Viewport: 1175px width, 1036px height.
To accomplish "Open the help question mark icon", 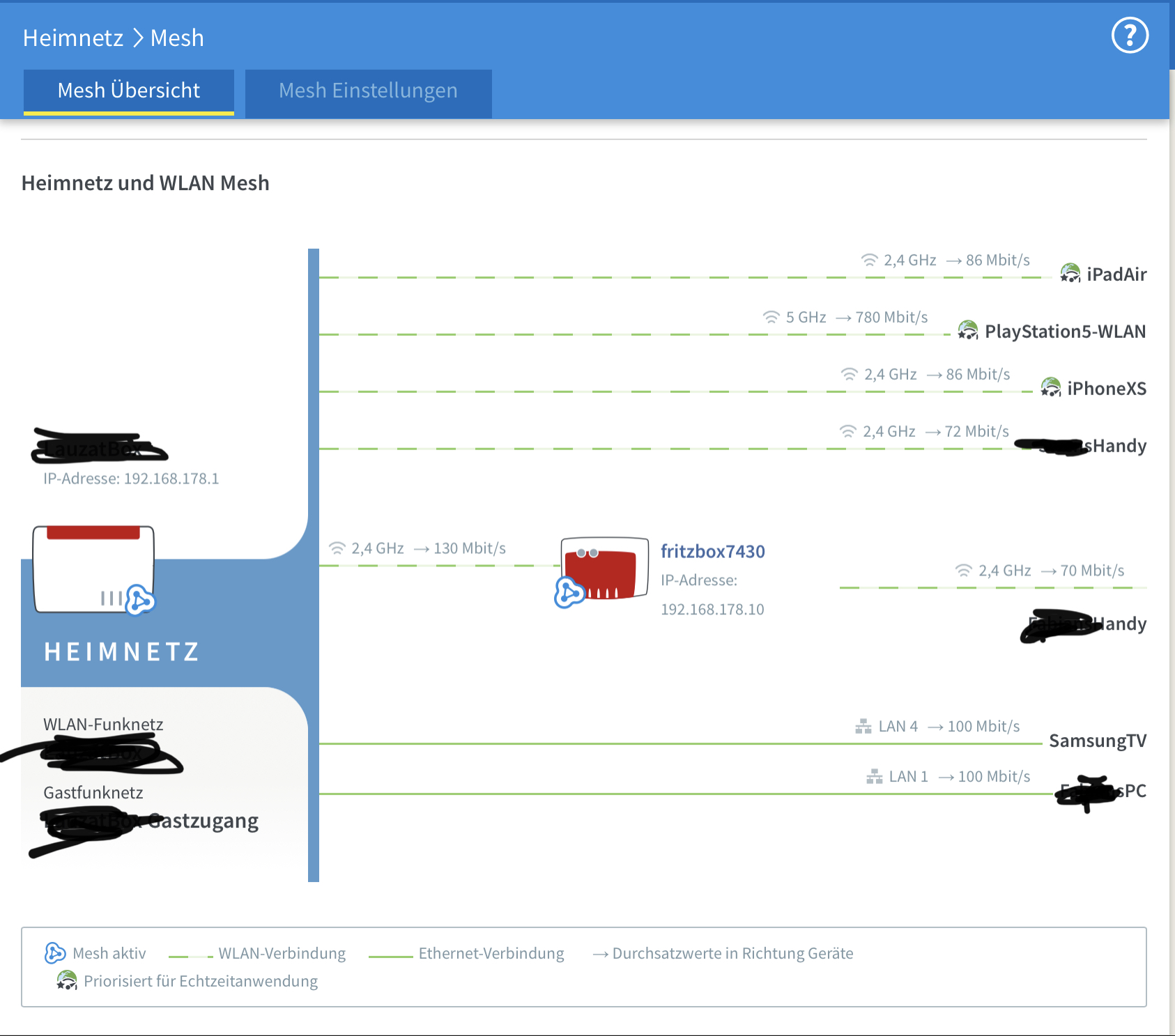I will click(1130, 36).
